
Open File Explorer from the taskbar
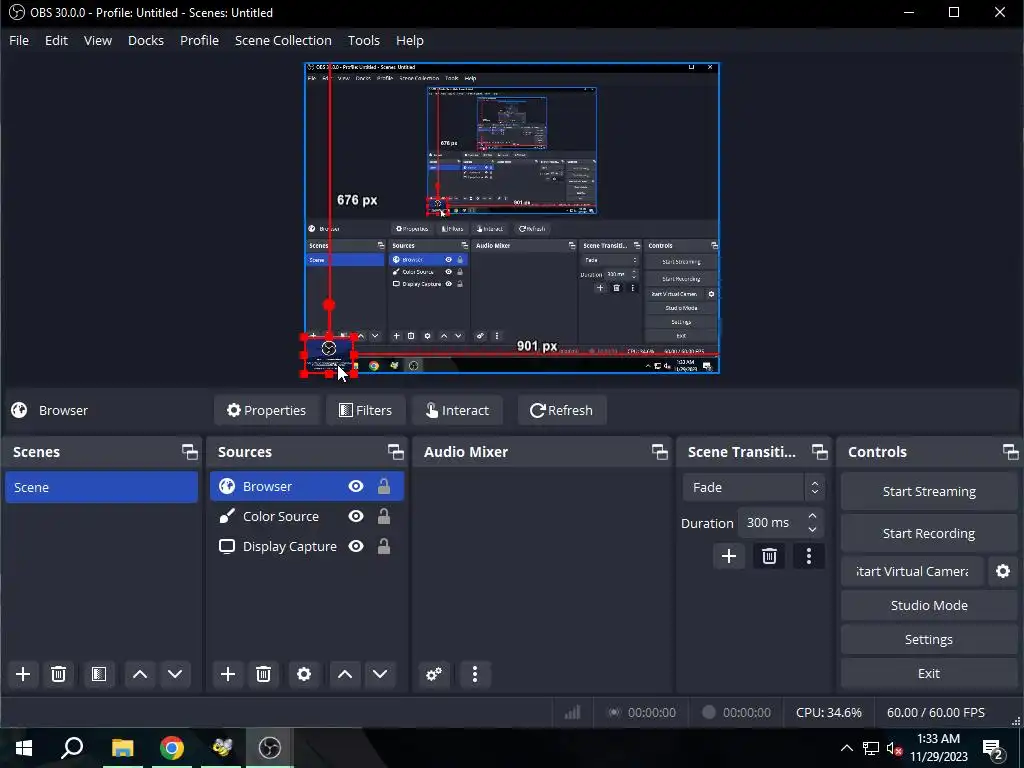(122, 748)
